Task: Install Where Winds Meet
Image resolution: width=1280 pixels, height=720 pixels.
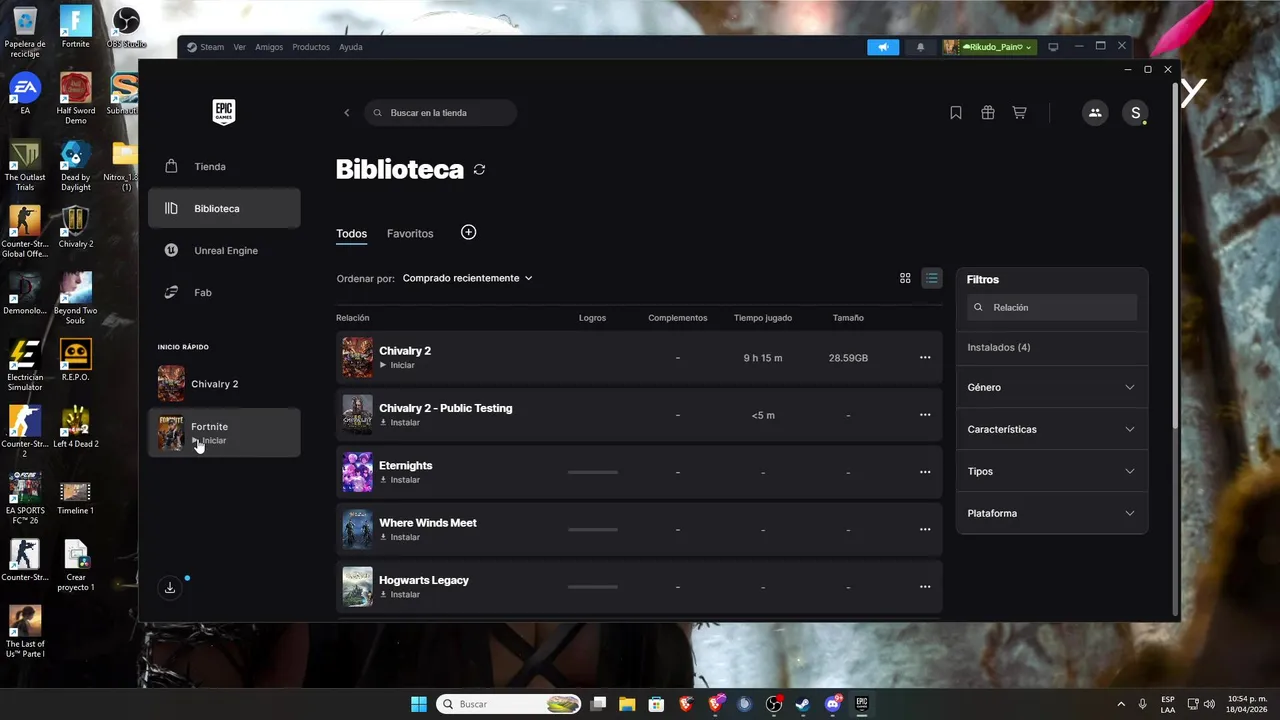Action: click(x=400, y=537)
